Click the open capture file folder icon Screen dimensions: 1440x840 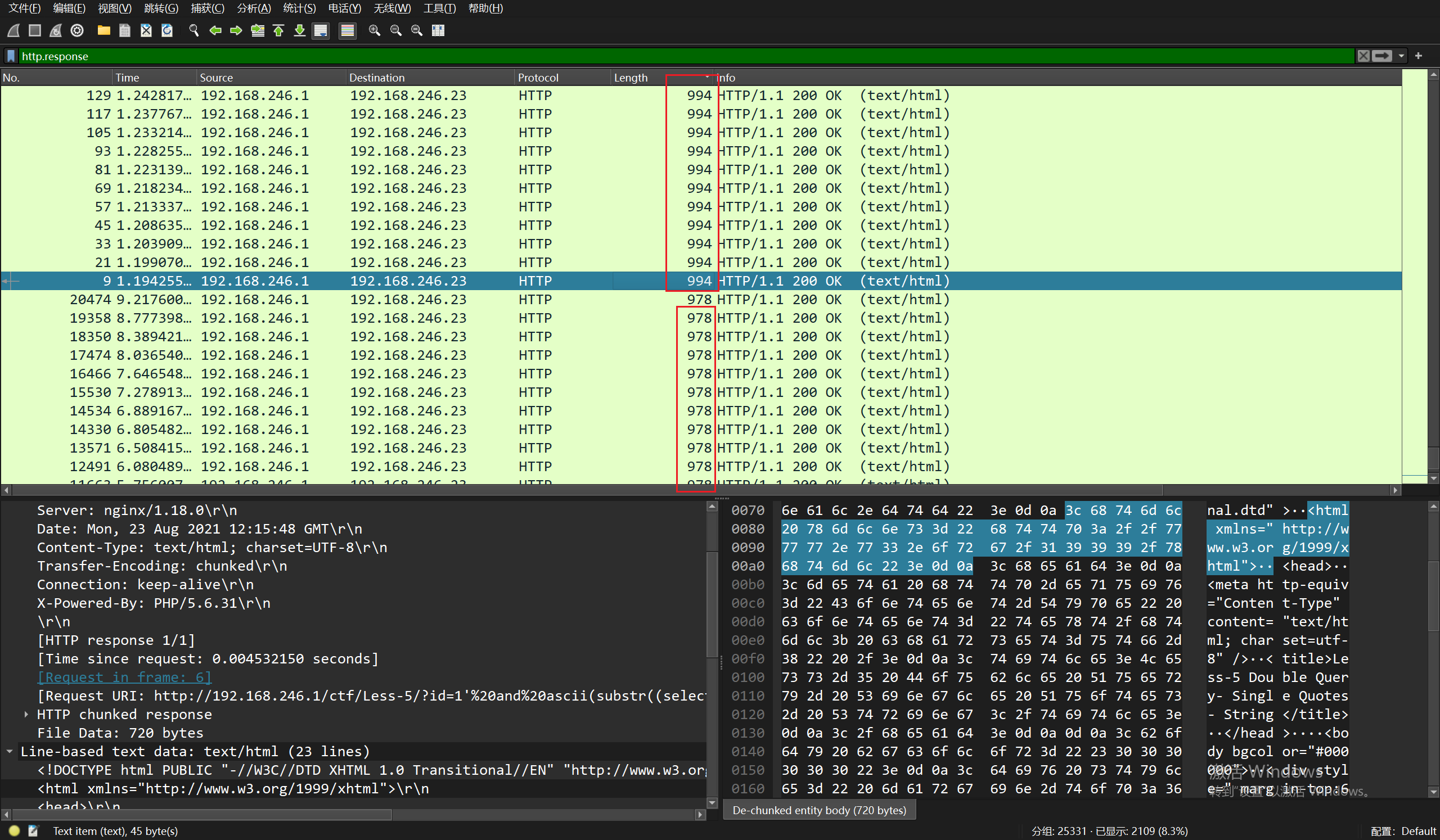click(103, 31)
